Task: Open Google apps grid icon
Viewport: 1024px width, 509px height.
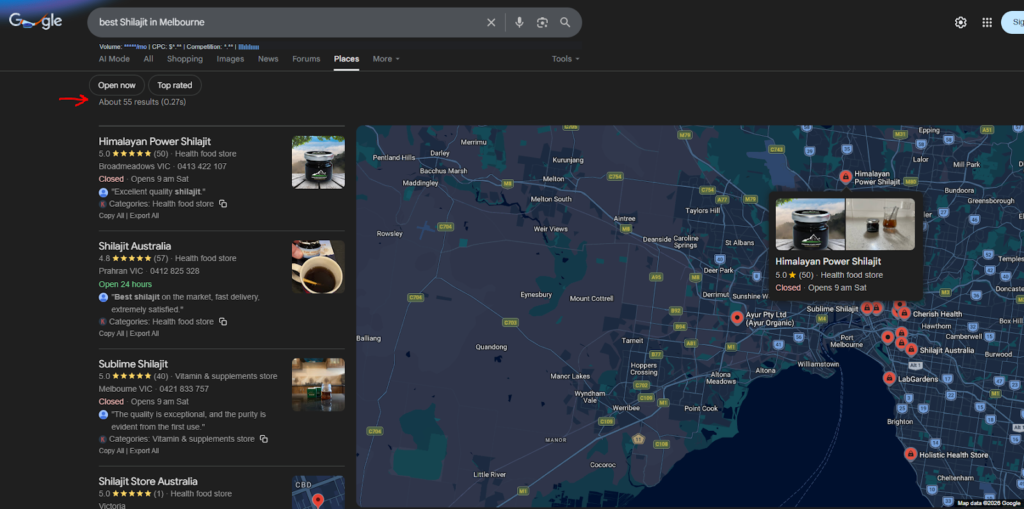Action: click(987, 22)
